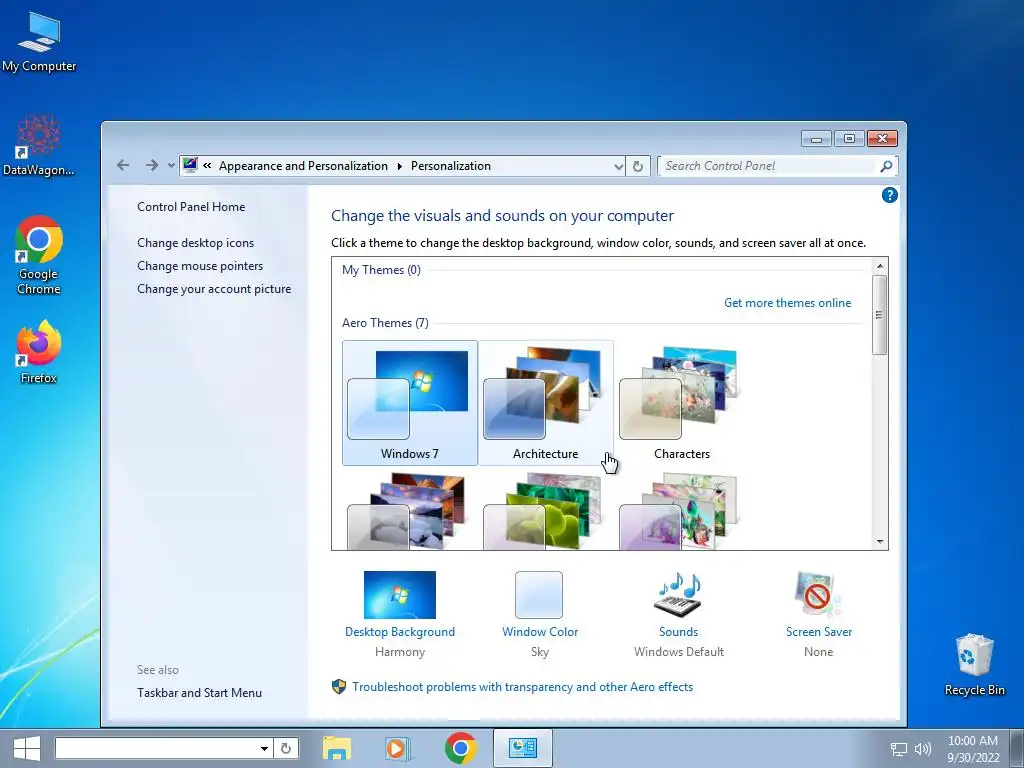Open the volume tray icon
Viewport: 1024px width, 768px height.
pyautogui.click(x=923, y=749)
